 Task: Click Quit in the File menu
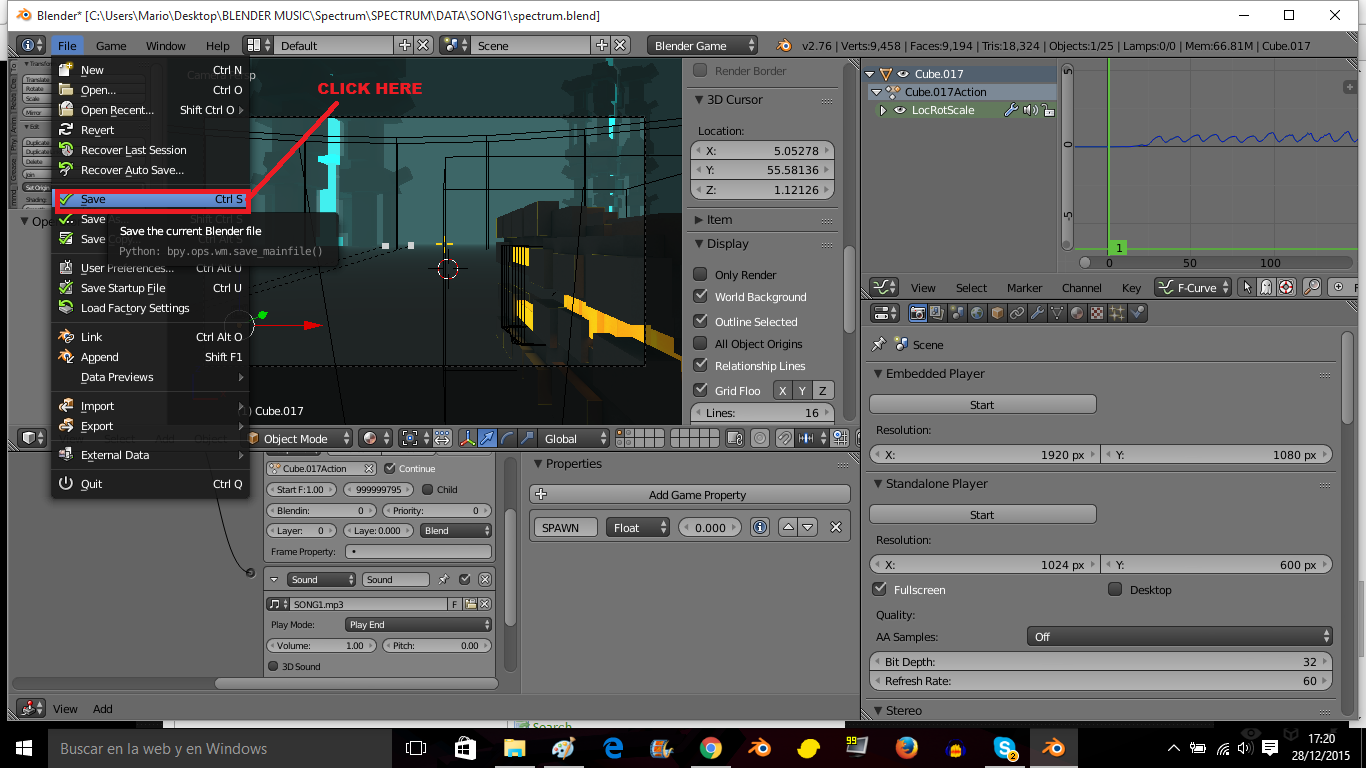150,484
